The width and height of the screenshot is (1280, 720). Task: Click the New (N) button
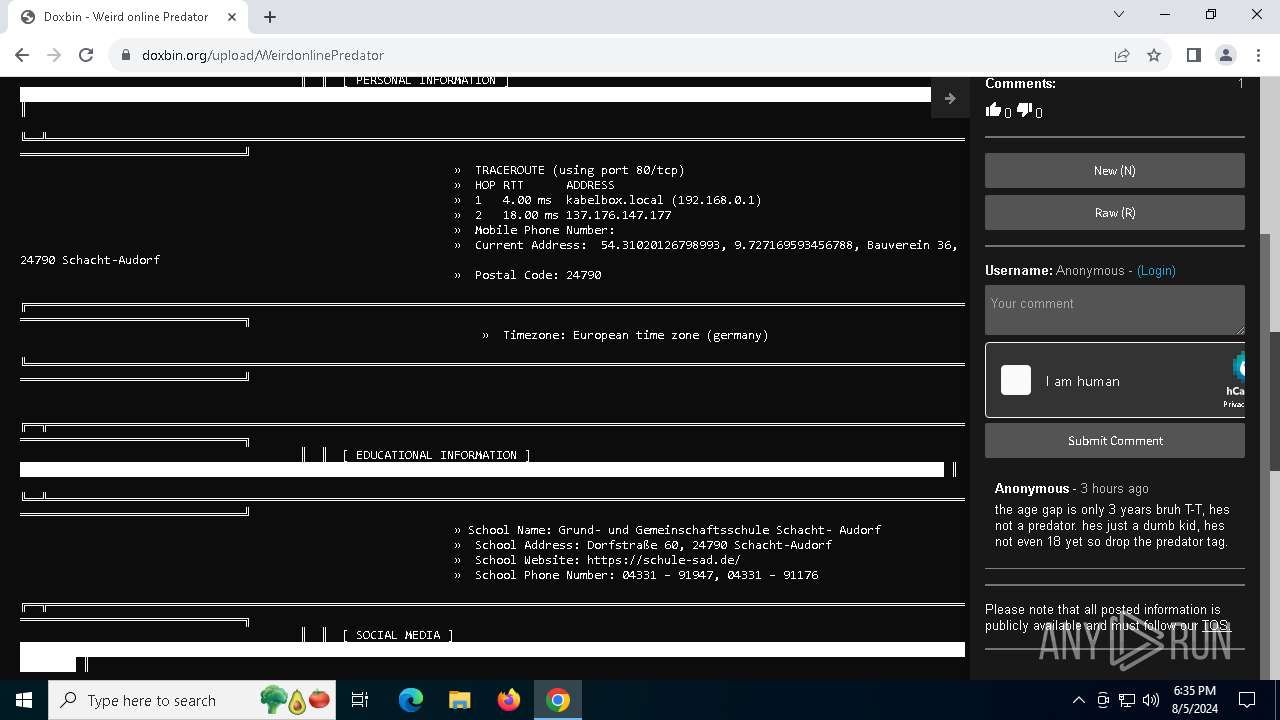[x=1115, y=171]
